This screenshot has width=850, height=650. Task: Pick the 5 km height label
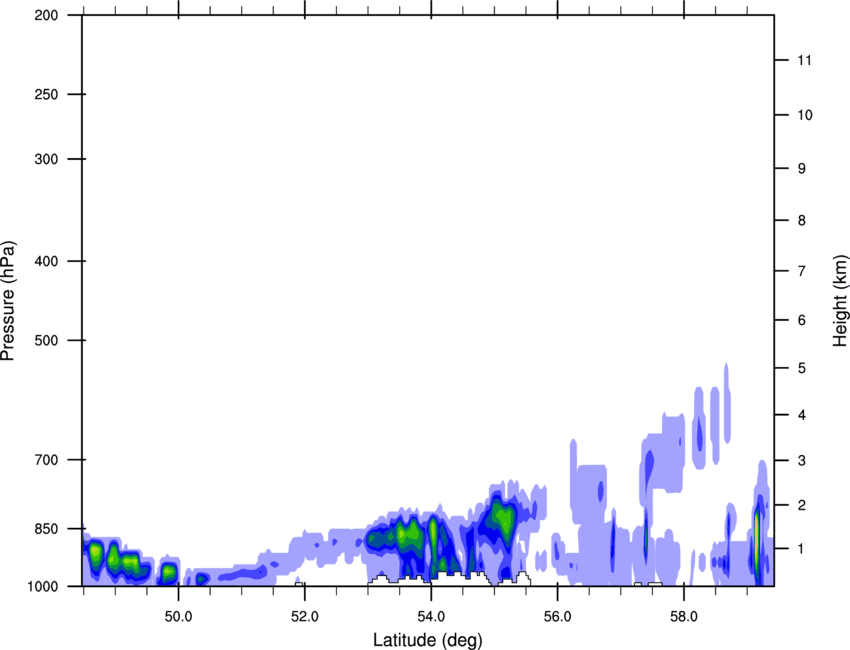802,368
